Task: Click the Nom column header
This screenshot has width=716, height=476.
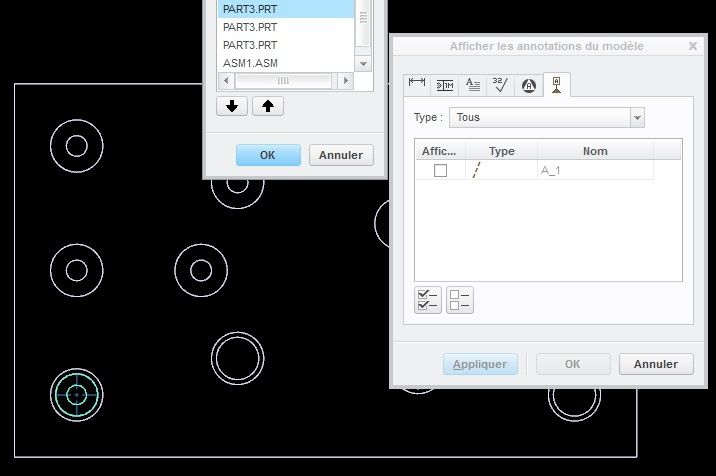Action: [595, 151]
